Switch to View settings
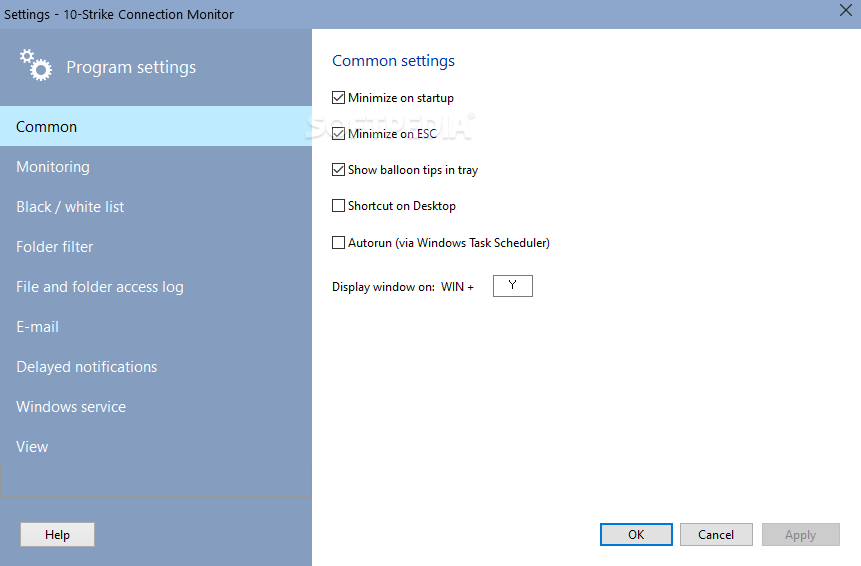The width and height of the screenshot is (861, 566). pyautogui.click(x=156, y=447)
